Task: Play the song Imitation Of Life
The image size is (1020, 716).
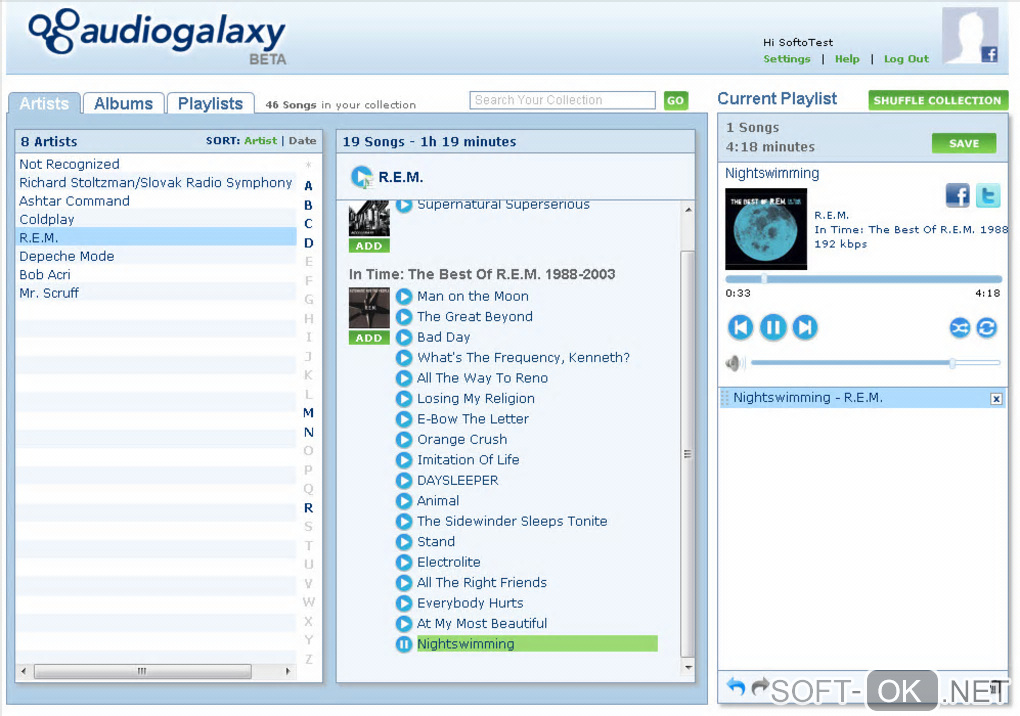Action: [x=404, y=460]
